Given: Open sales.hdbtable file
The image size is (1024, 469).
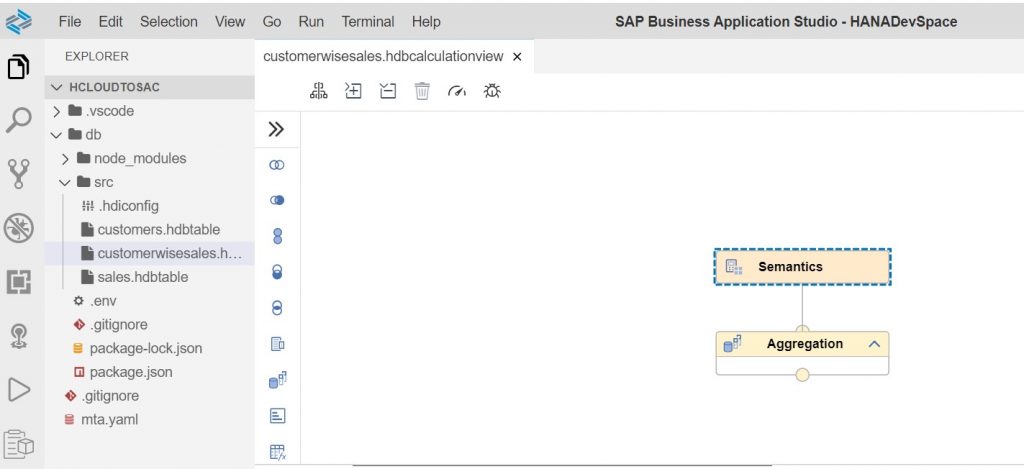Looking at the screenshot, I should click(142, 277).
